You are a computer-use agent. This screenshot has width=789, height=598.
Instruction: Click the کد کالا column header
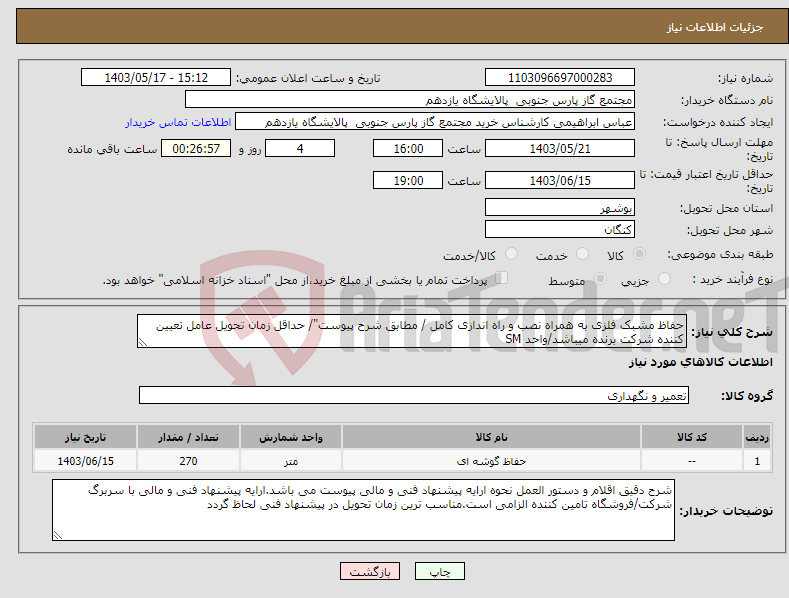(x=692, y=437)
